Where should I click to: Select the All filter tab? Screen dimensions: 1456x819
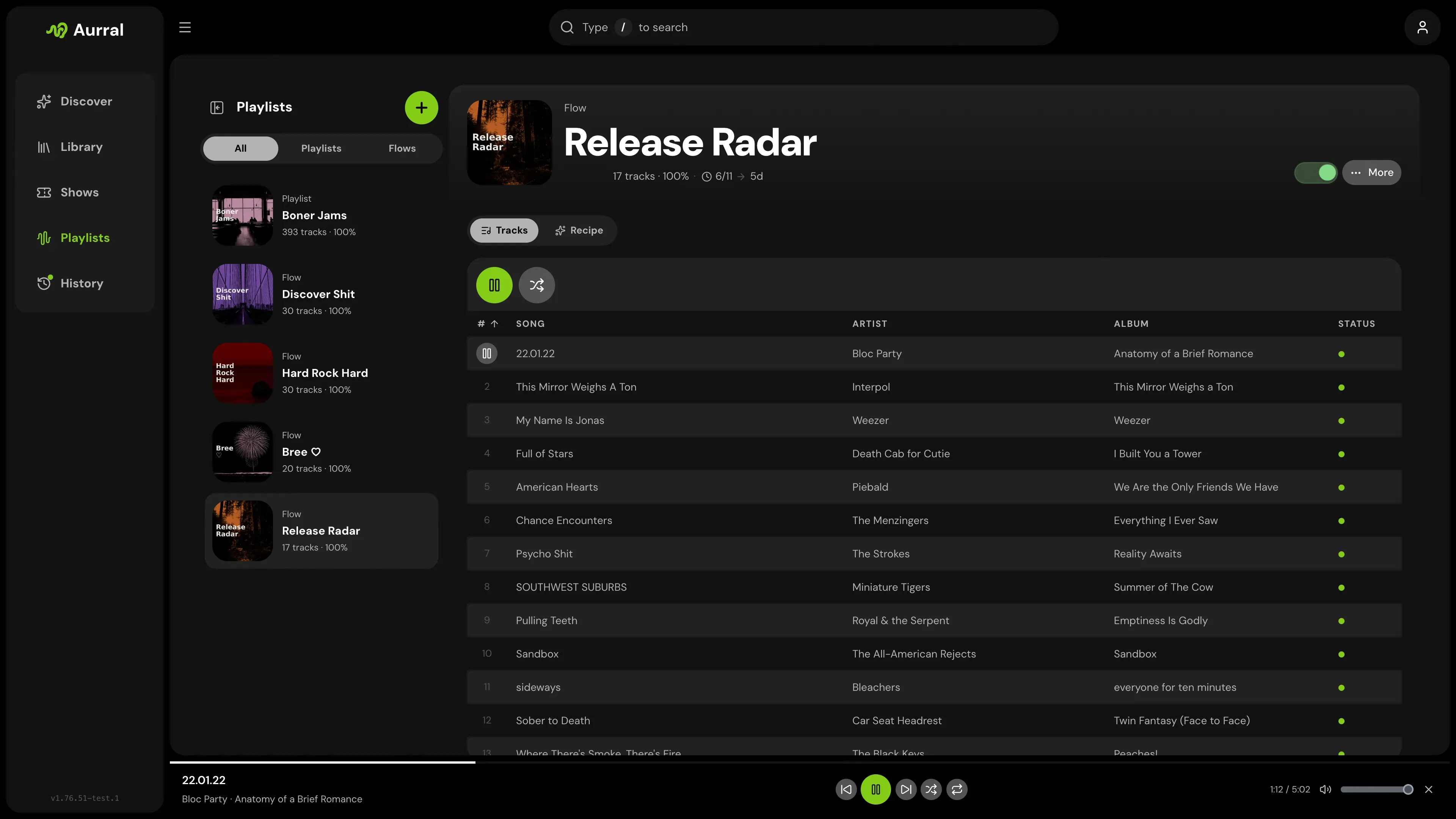(240, 148)
